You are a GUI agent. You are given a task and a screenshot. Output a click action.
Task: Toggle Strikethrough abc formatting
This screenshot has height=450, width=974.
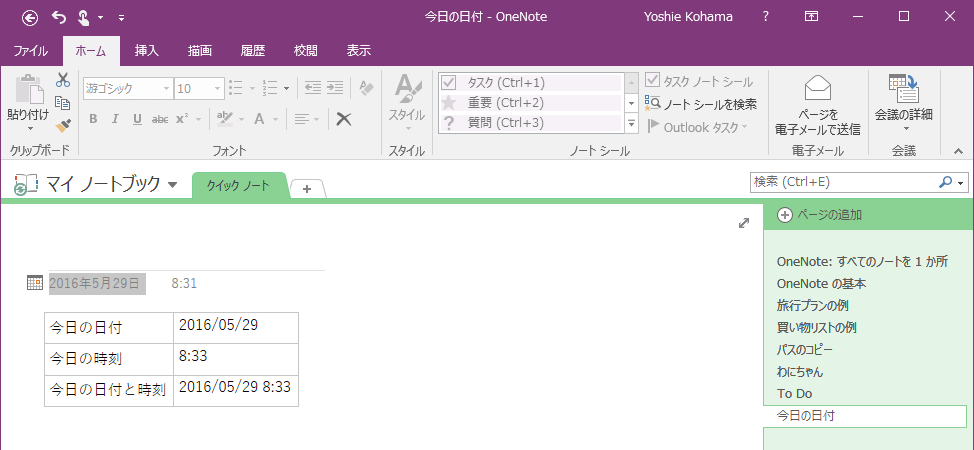[160, 119]
